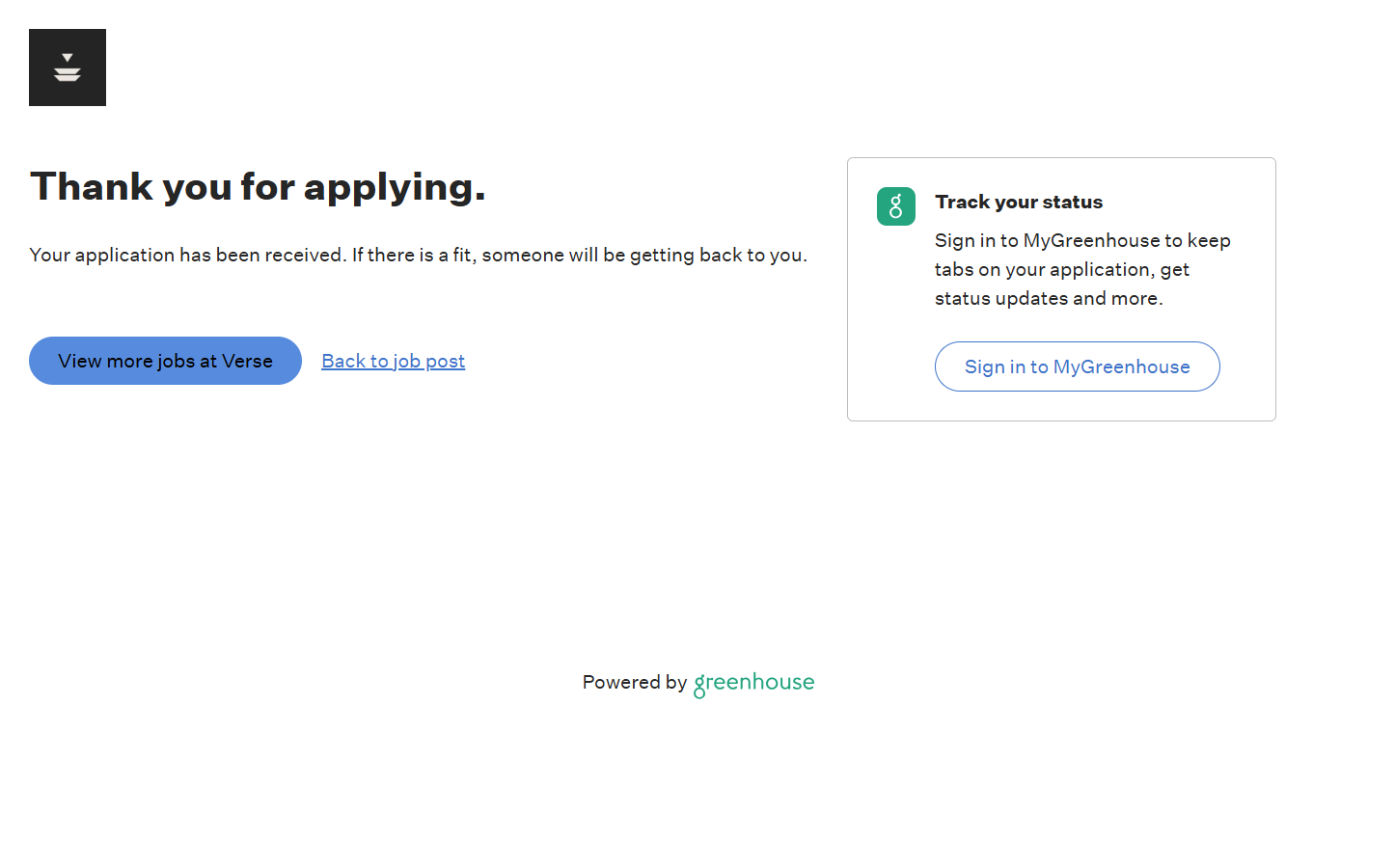Click the greenhouse wordmark in the footer
Screen dimensions: 1395x868
pos(754,683)
